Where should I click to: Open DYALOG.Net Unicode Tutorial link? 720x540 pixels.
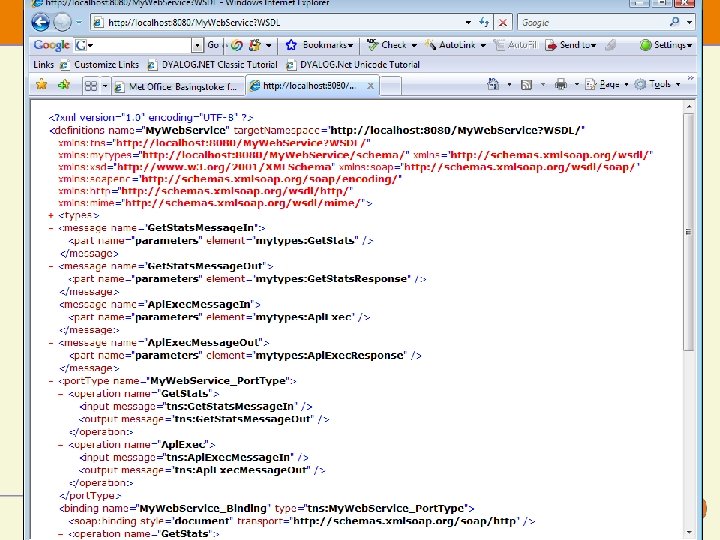pos(353,65)
